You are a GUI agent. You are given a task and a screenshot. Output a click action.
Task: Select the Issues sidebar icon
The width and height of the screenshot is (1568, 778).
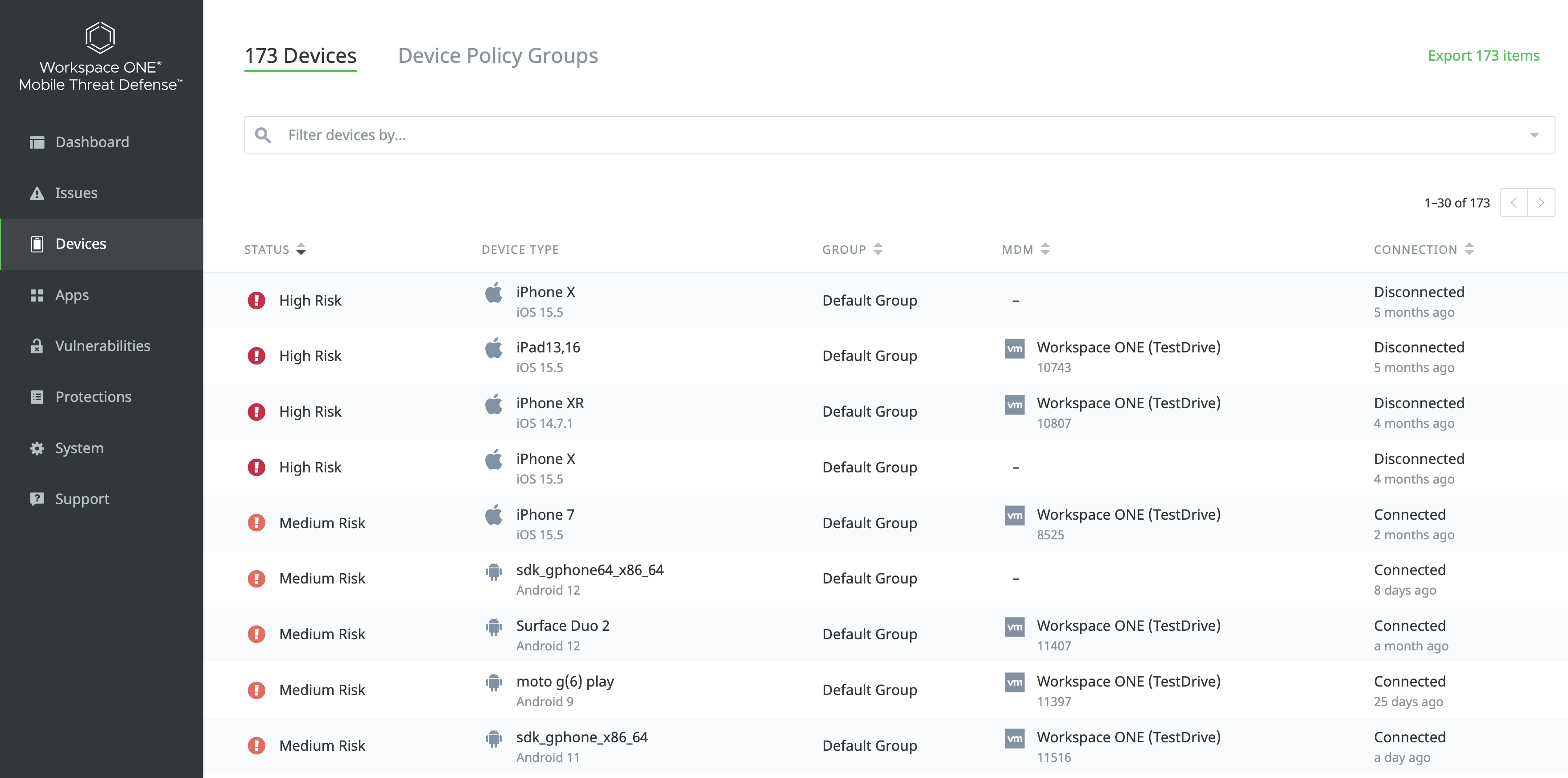point(37,193)
